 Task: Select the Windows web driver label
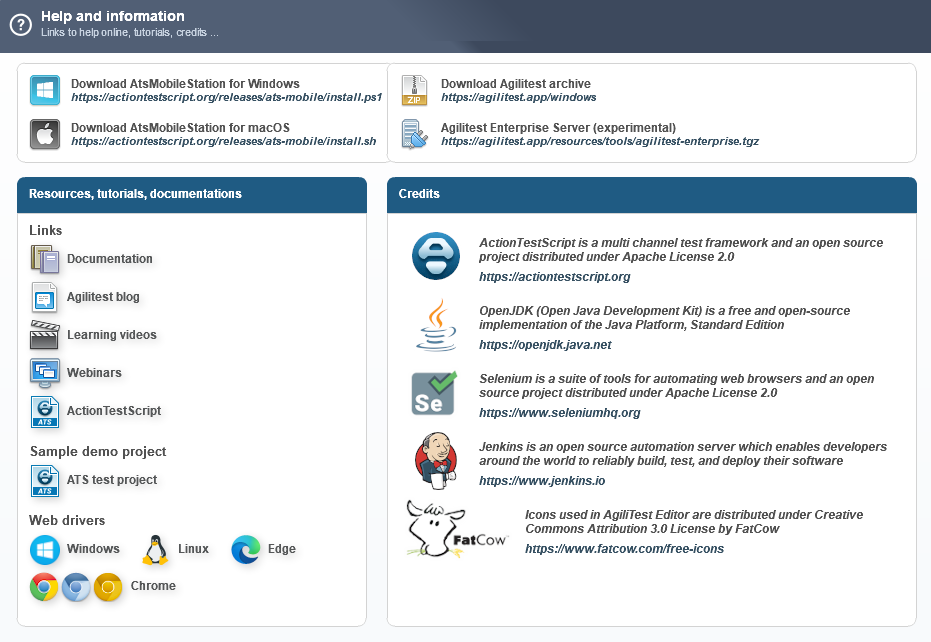coord(93,549)
